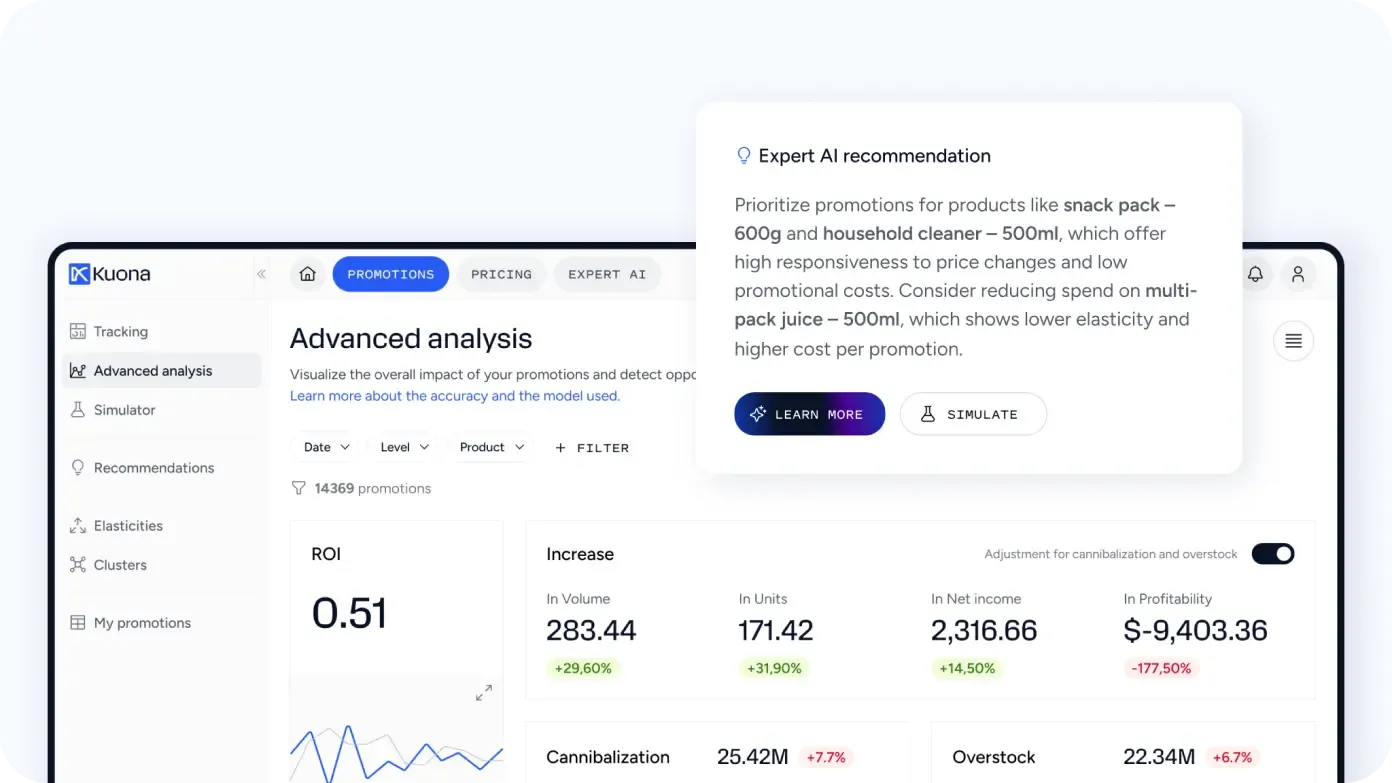Disable adjustment for cannibalization and overstock
1392x783 pixels.
pyautogui.click(x=1272, y=553)
